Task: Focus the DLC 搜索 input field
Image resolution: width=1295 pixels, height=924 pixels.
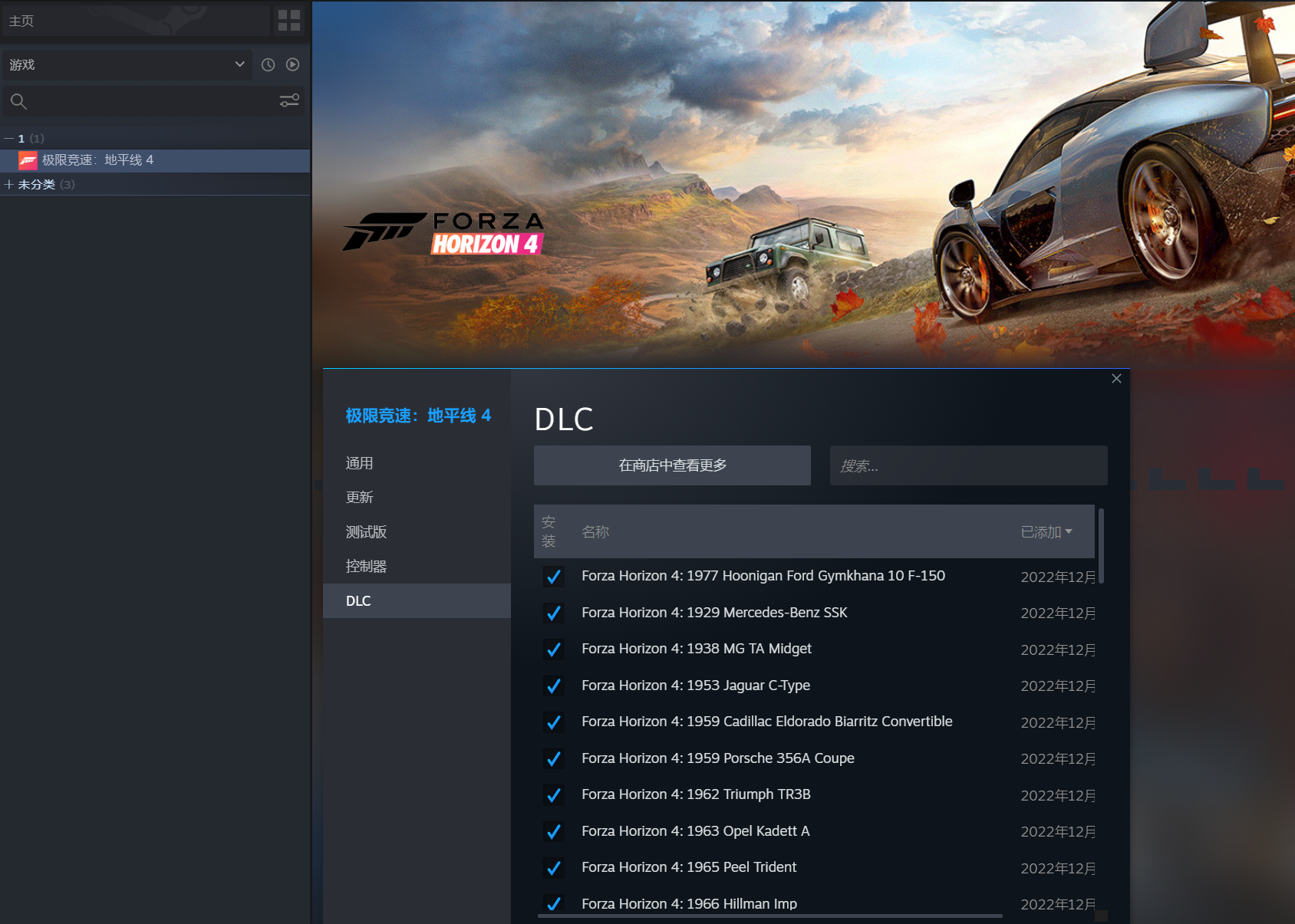Action: coord(968,465)
